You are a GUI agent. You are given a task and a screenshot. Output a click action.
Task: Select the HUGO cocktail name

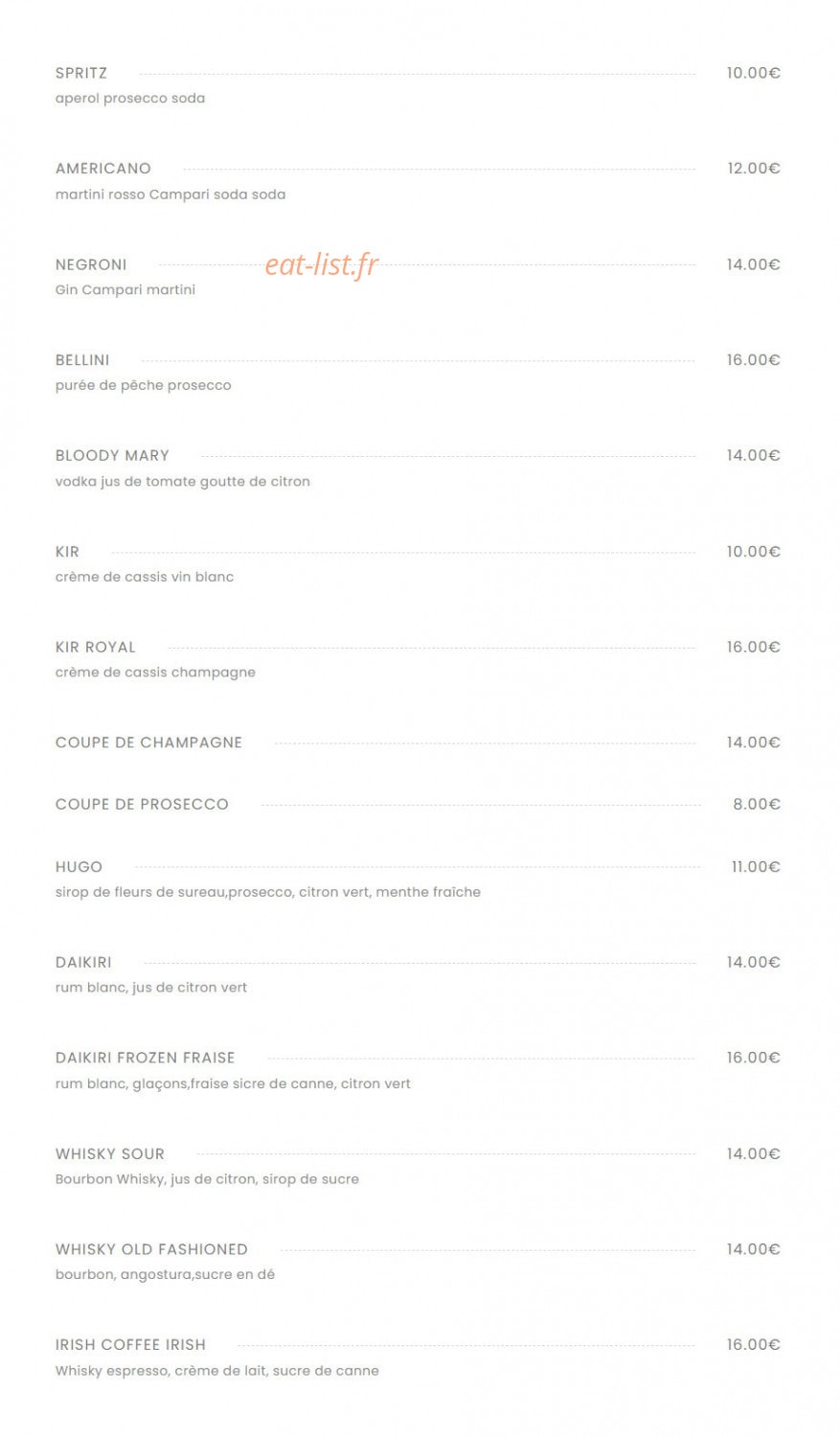tap(79, 867)
